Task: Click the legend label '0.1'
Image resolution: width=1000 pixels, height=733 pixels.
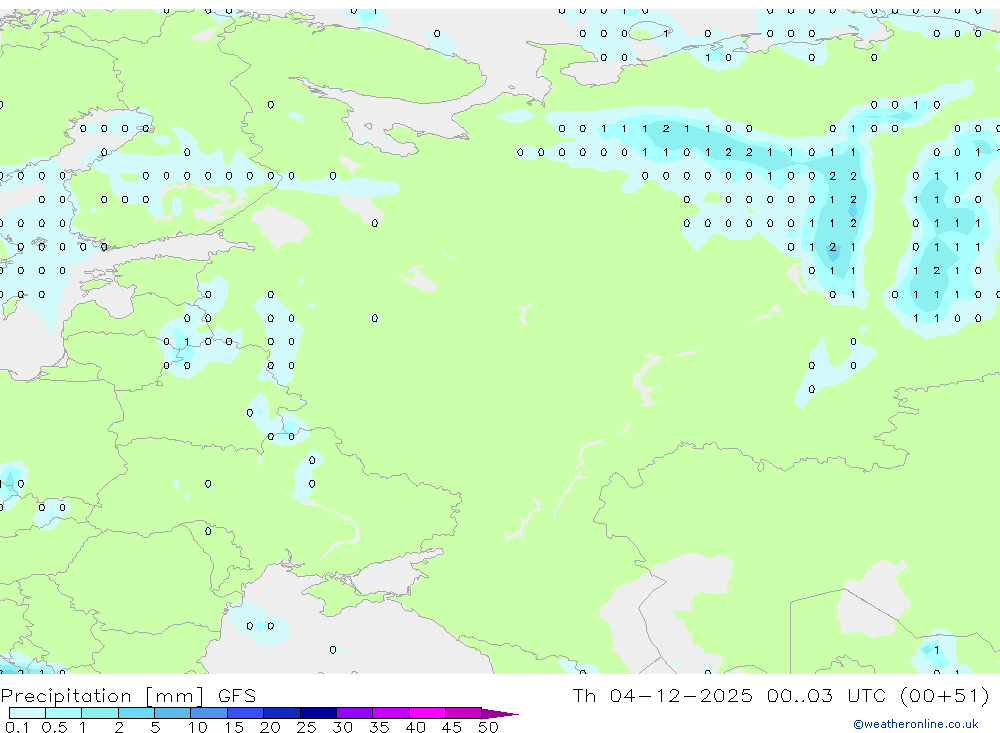Action: [x=17, y=727]
